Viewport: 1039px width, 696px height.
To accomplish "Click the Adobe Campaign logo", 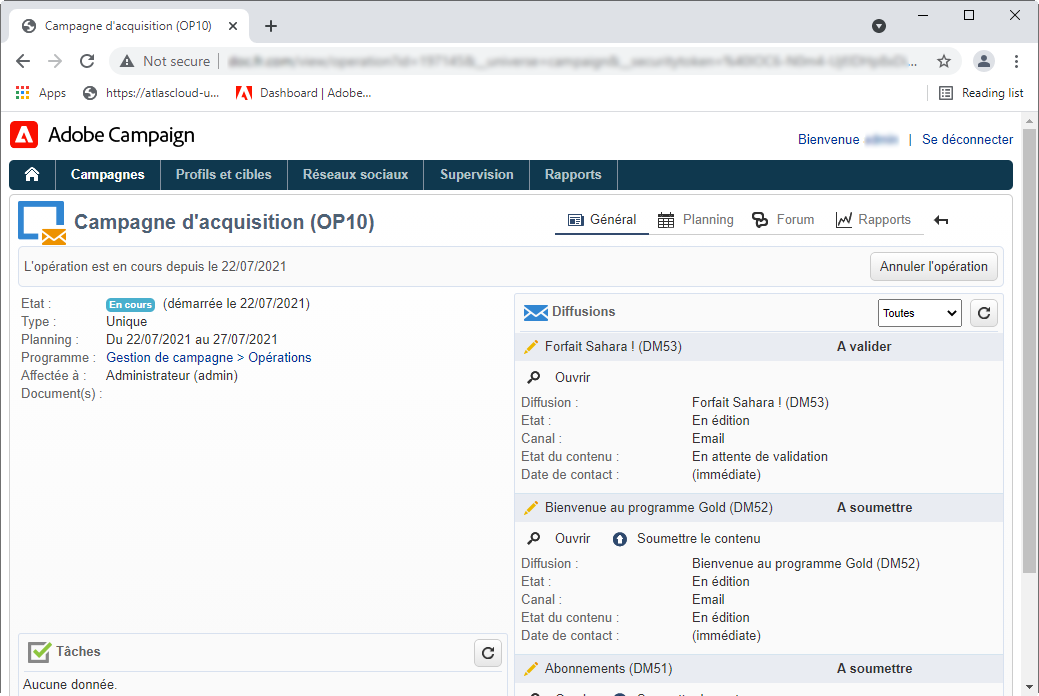I will pyautogui.click(x=25, y=135).
